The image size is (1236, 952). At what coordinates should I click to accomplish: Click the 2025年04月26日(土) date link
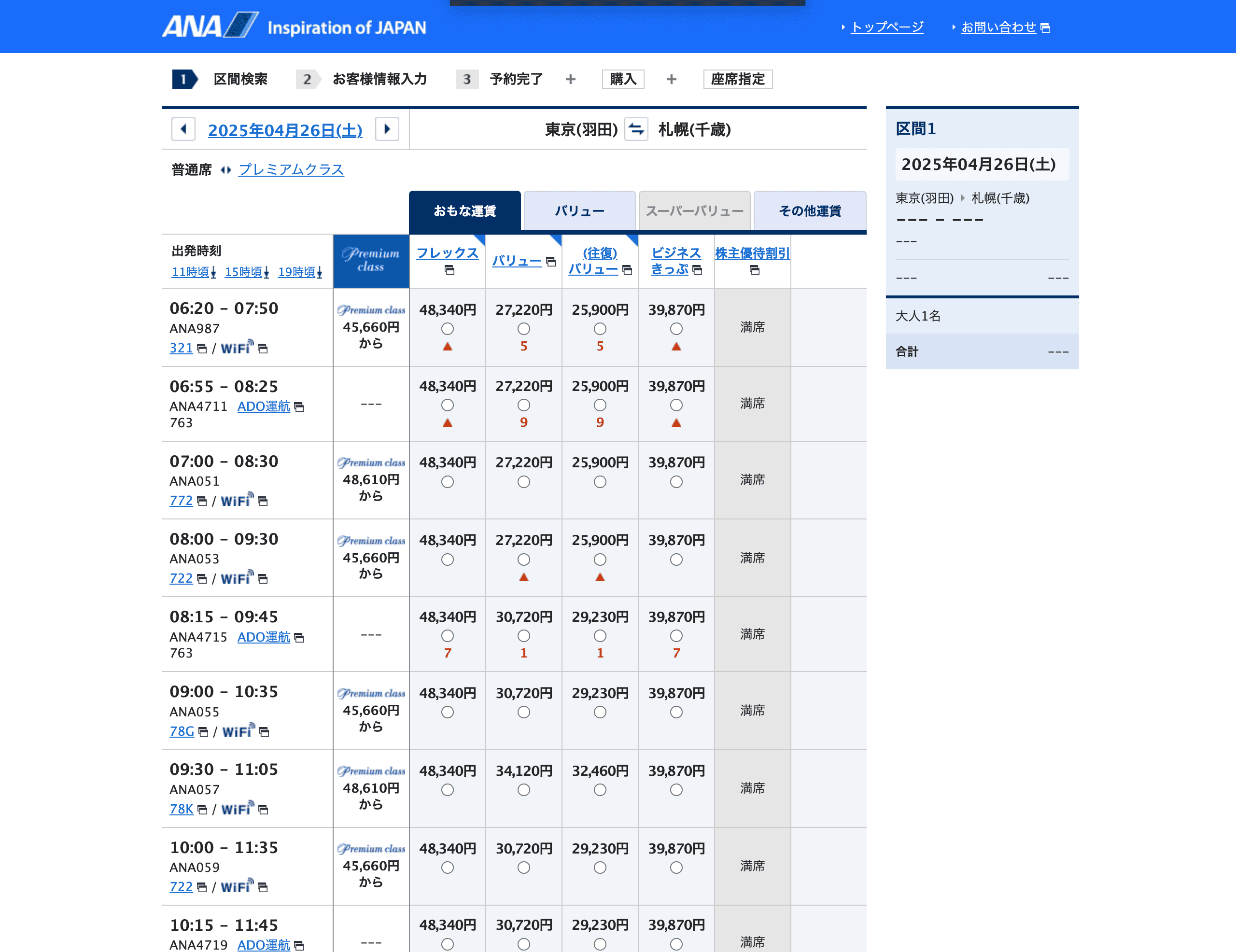285,130
